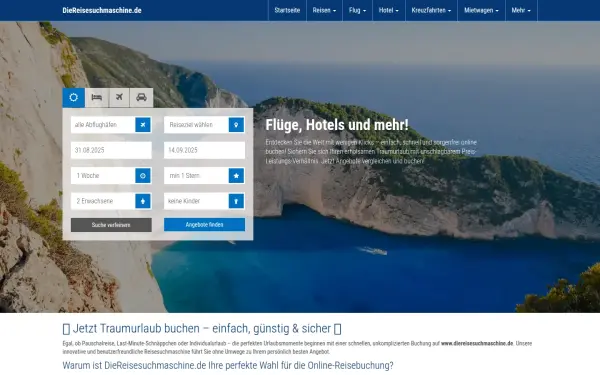Click the return date field 14.09.2025

tap(204, 150)
